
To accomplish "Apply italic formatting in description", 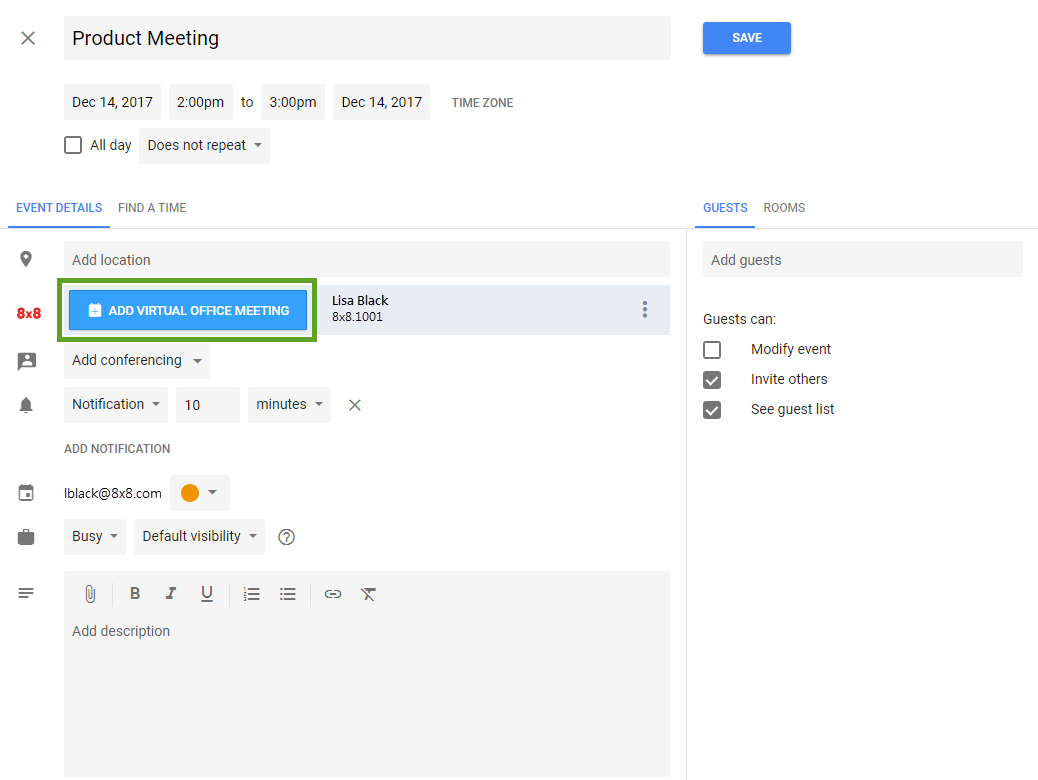I will (171, 593).
